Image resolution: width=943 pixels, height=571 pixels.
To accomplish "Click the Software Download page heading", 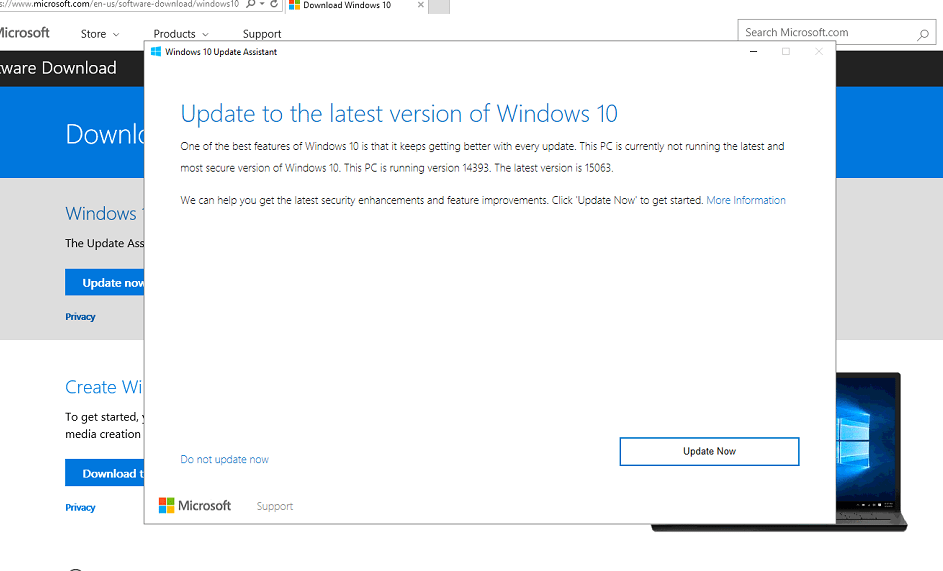I will click(58, 68).
